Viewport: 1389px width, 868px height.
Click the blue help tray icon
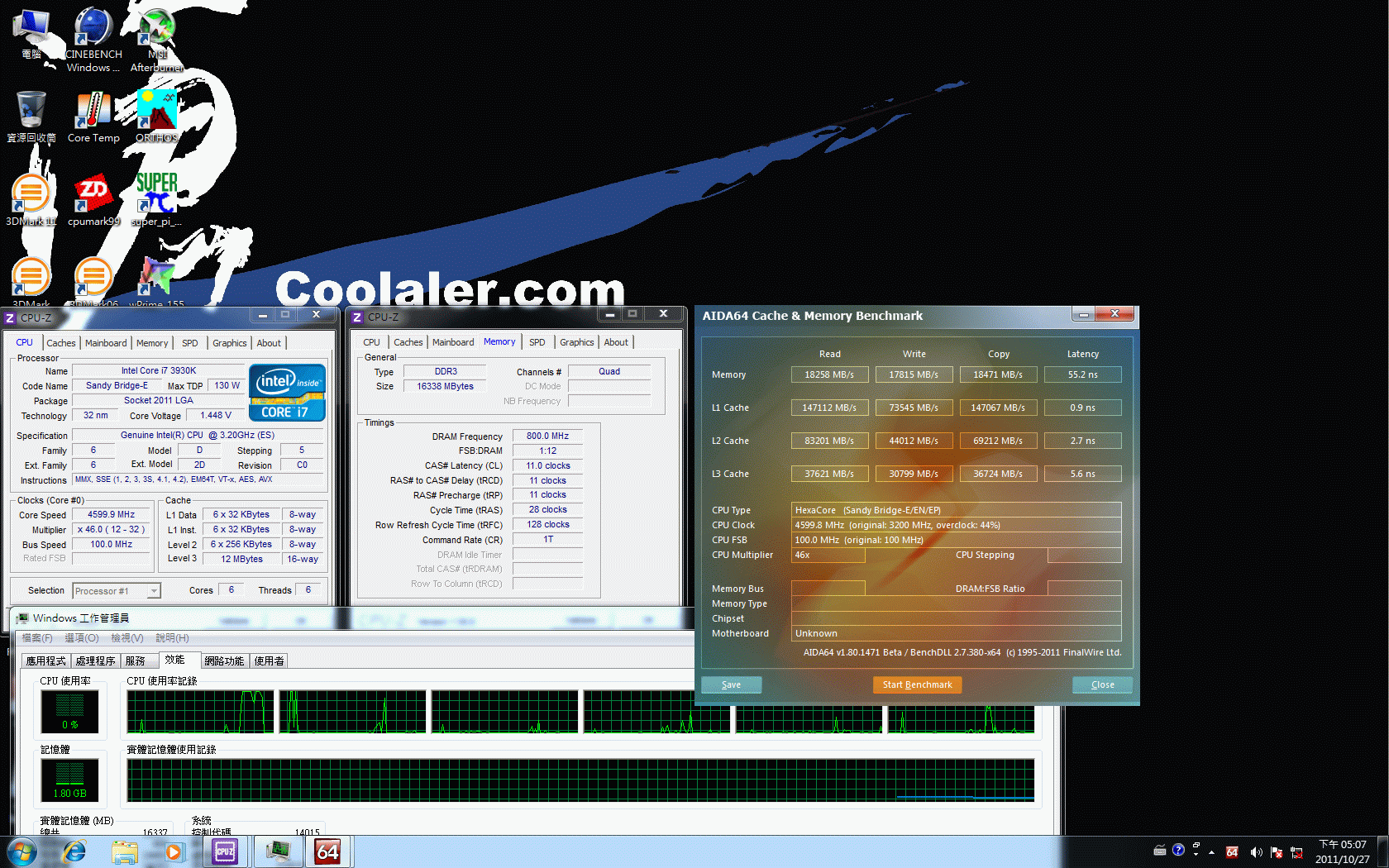tap(1178, 850)
